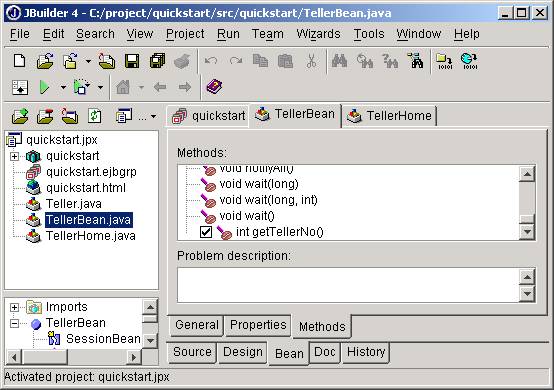Click Methods list scroll up arrow
The height and width of the screenshot is (390, 554).
point(527,174)
